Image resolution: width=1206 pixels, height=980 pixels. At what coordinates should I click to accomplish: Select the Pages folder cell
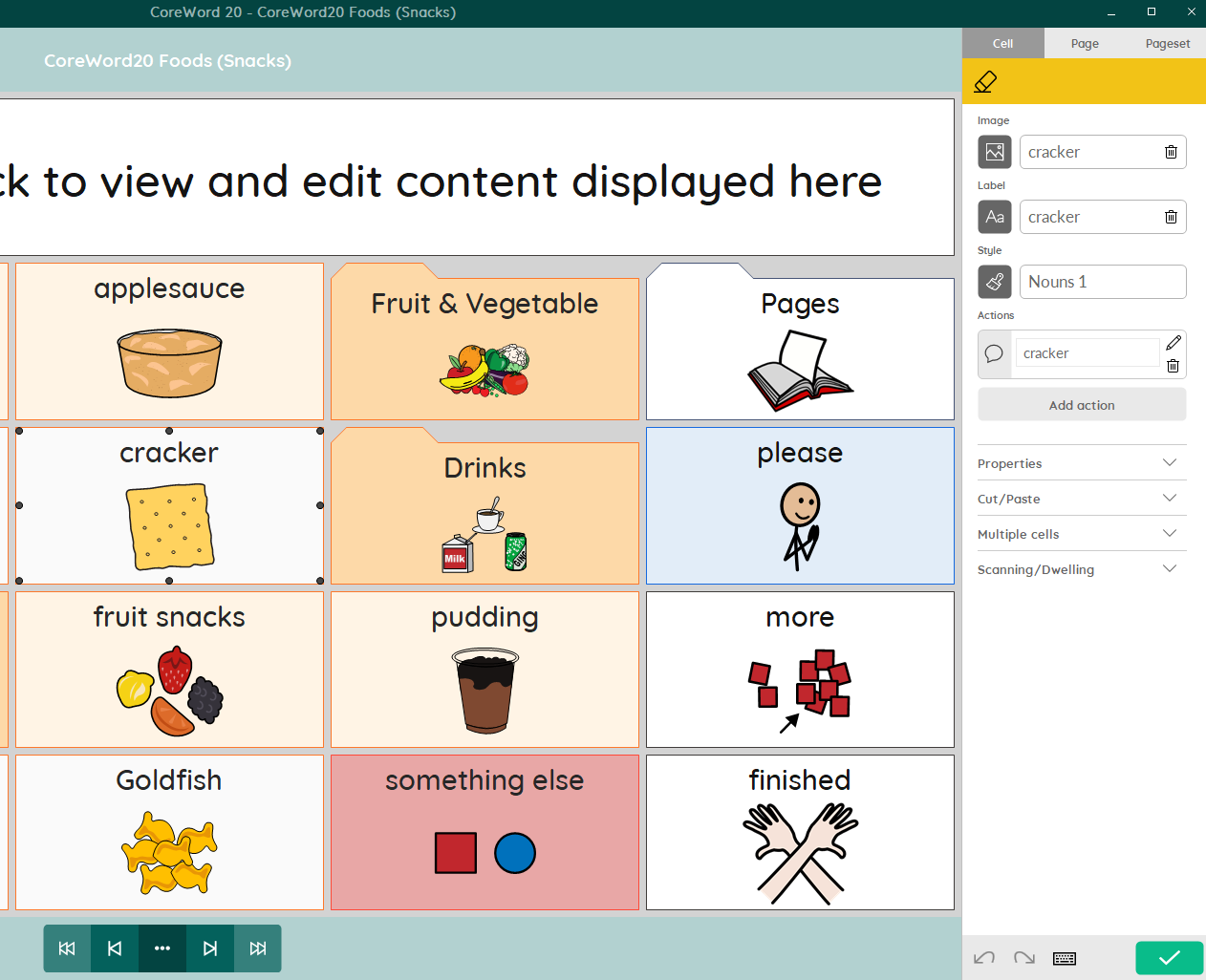tap(800, 342)
